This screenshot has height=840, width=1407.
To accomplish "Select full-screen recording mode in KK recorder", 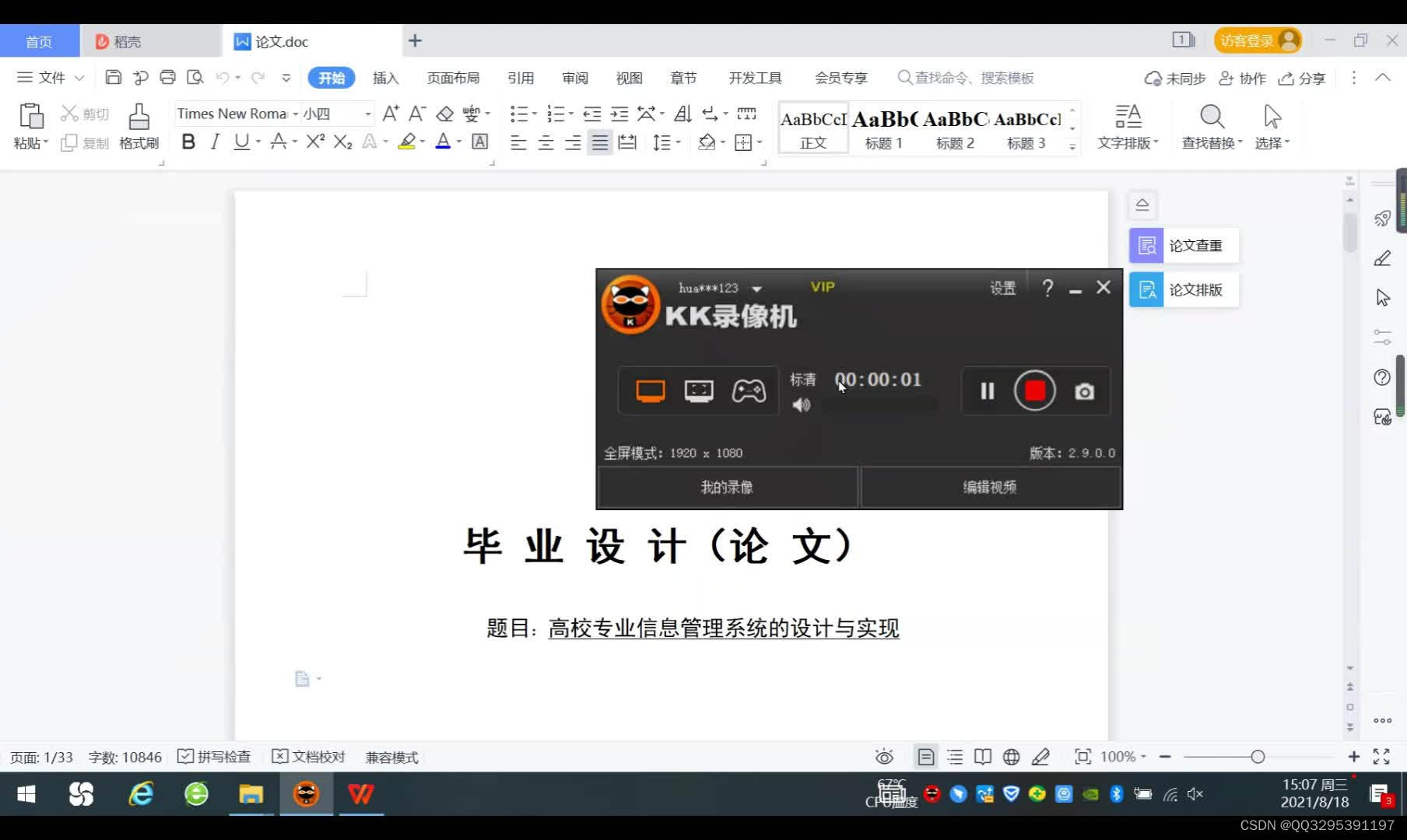I will [x=651, y=390].
